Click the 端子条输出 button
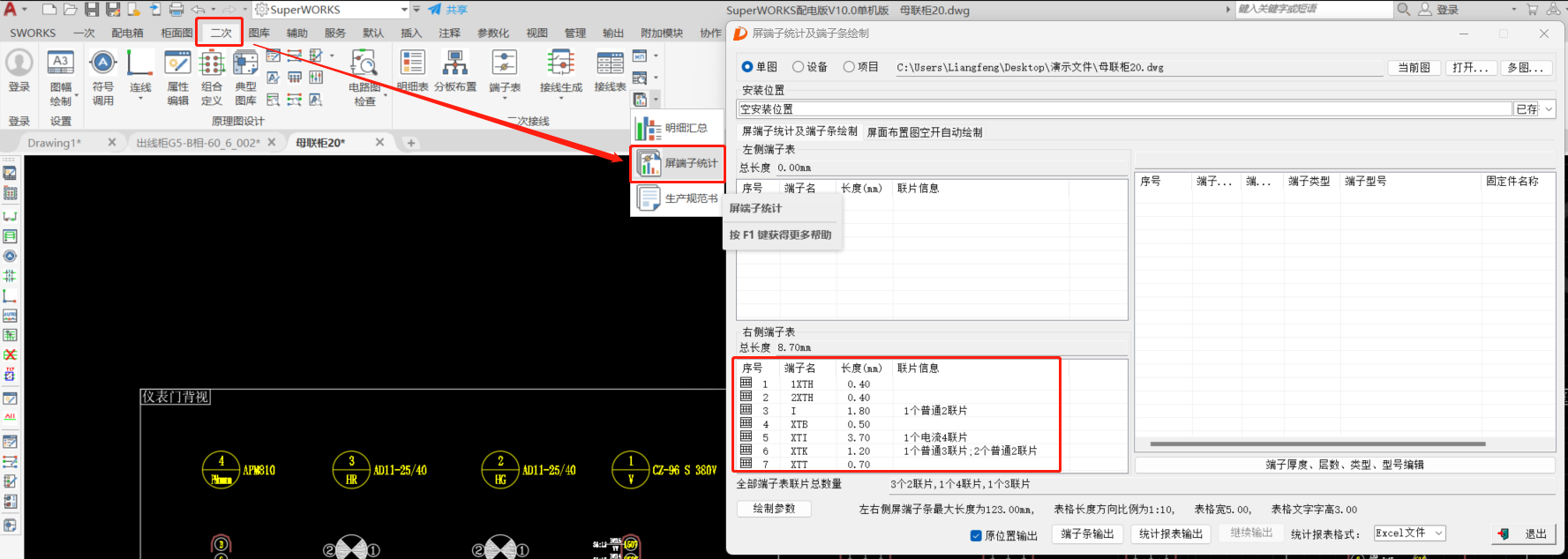1568x559 pixels. point(1087,534)
